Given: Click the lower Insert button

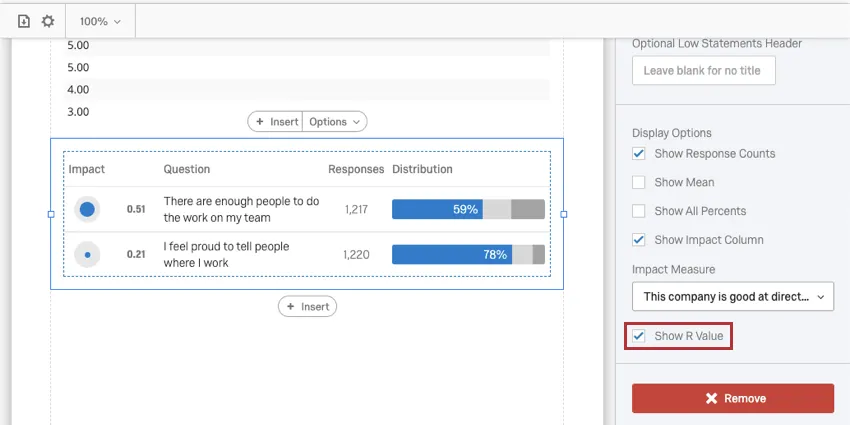Looking at the screenshot, I should coord(307,307).
